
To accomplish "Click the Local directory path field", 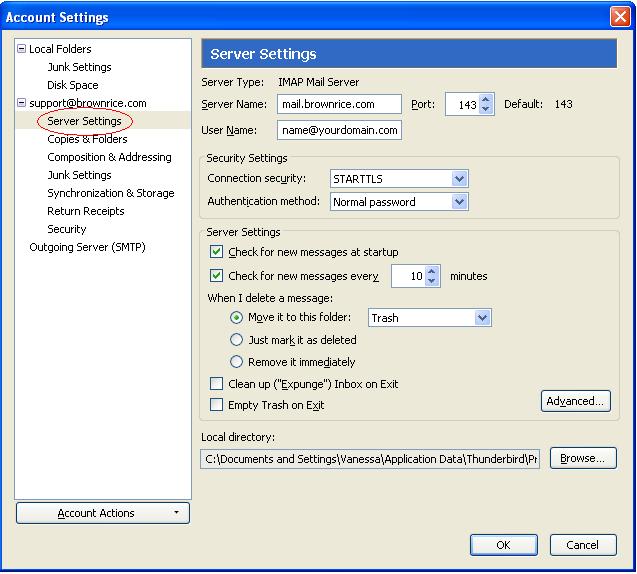I will tap(370, 459).
